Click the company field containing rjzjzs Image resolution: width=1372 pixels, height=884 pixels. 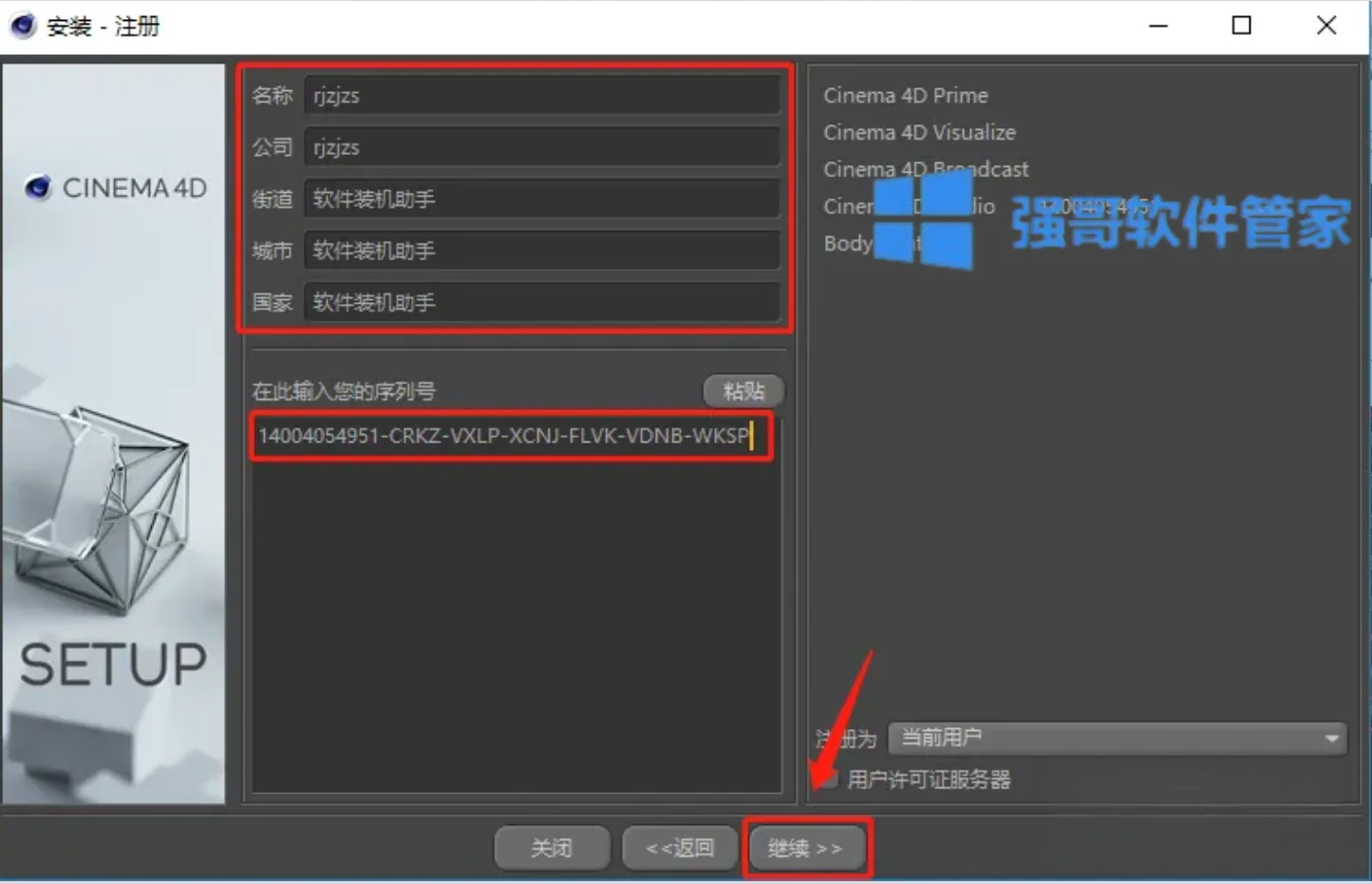click(x=542, y=147)
